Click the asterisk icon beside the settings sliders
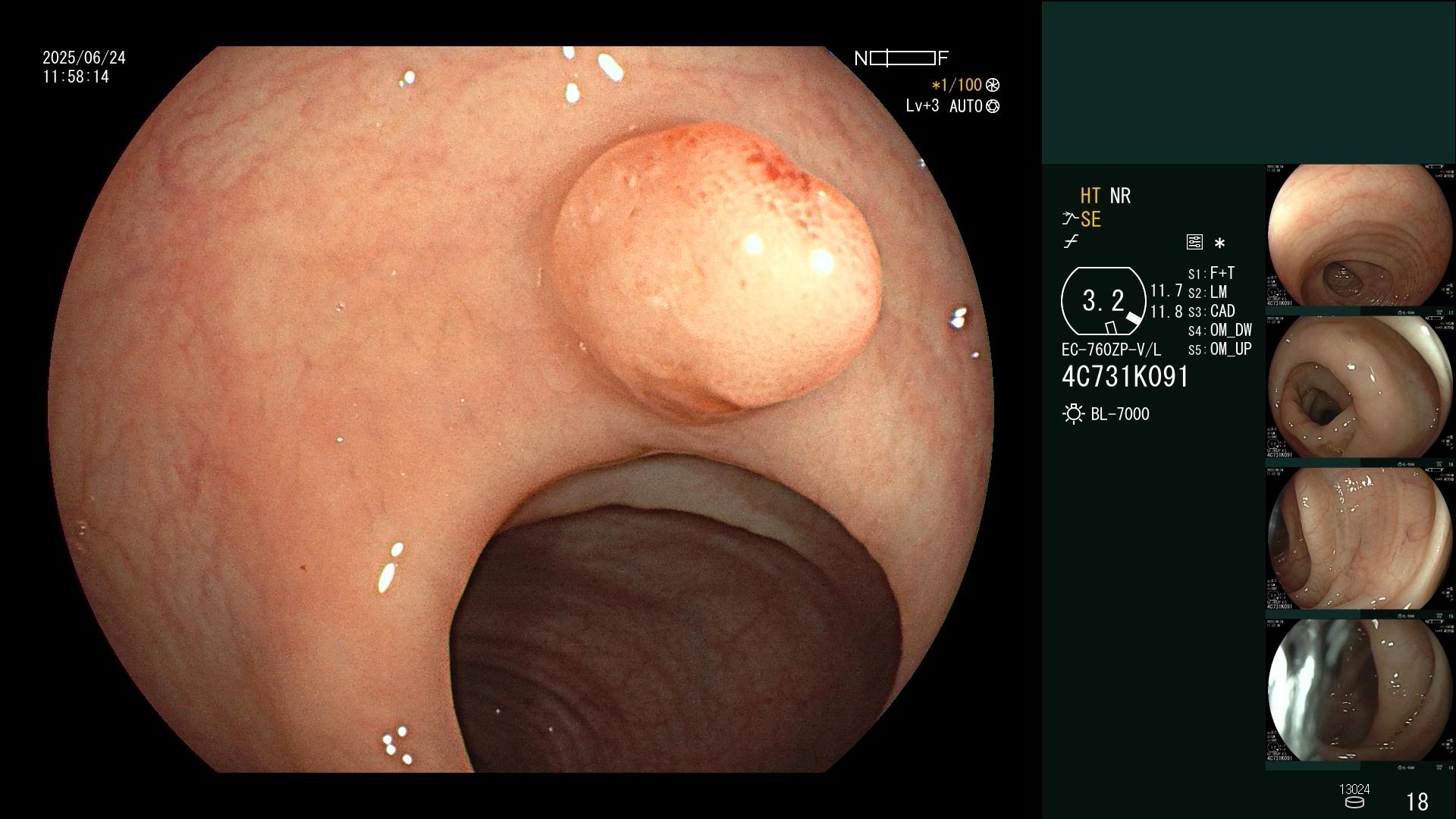The image size is (1456, 819). click(1219, 243)
